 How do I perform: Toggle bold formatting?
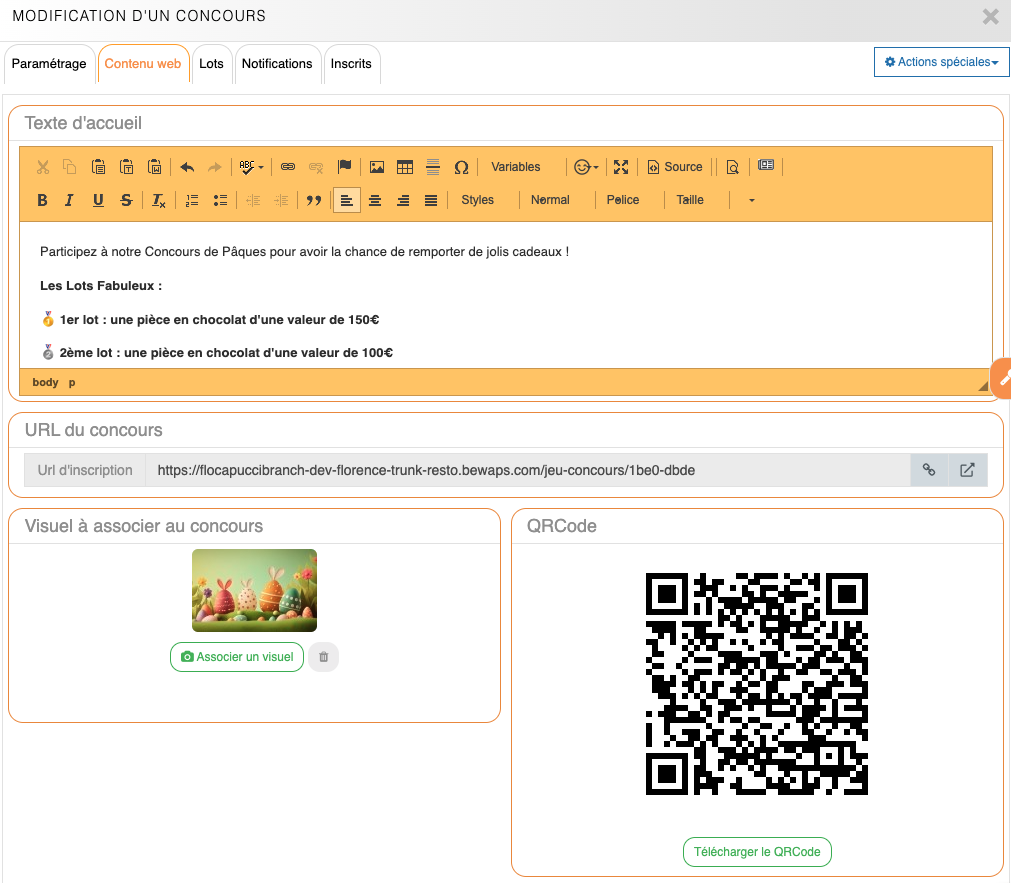[x=42, y=200]
